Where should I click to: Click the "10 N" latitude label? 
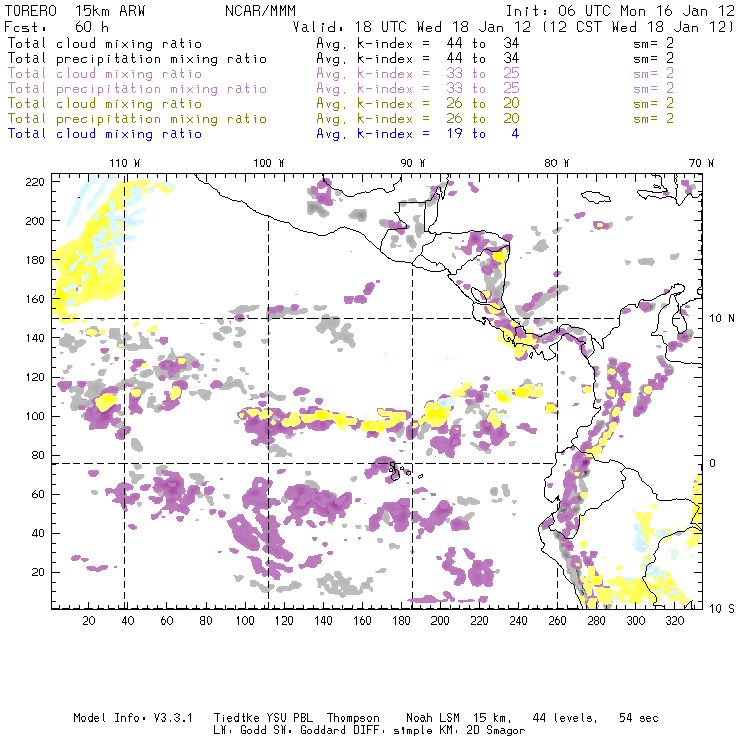point(718,318)
